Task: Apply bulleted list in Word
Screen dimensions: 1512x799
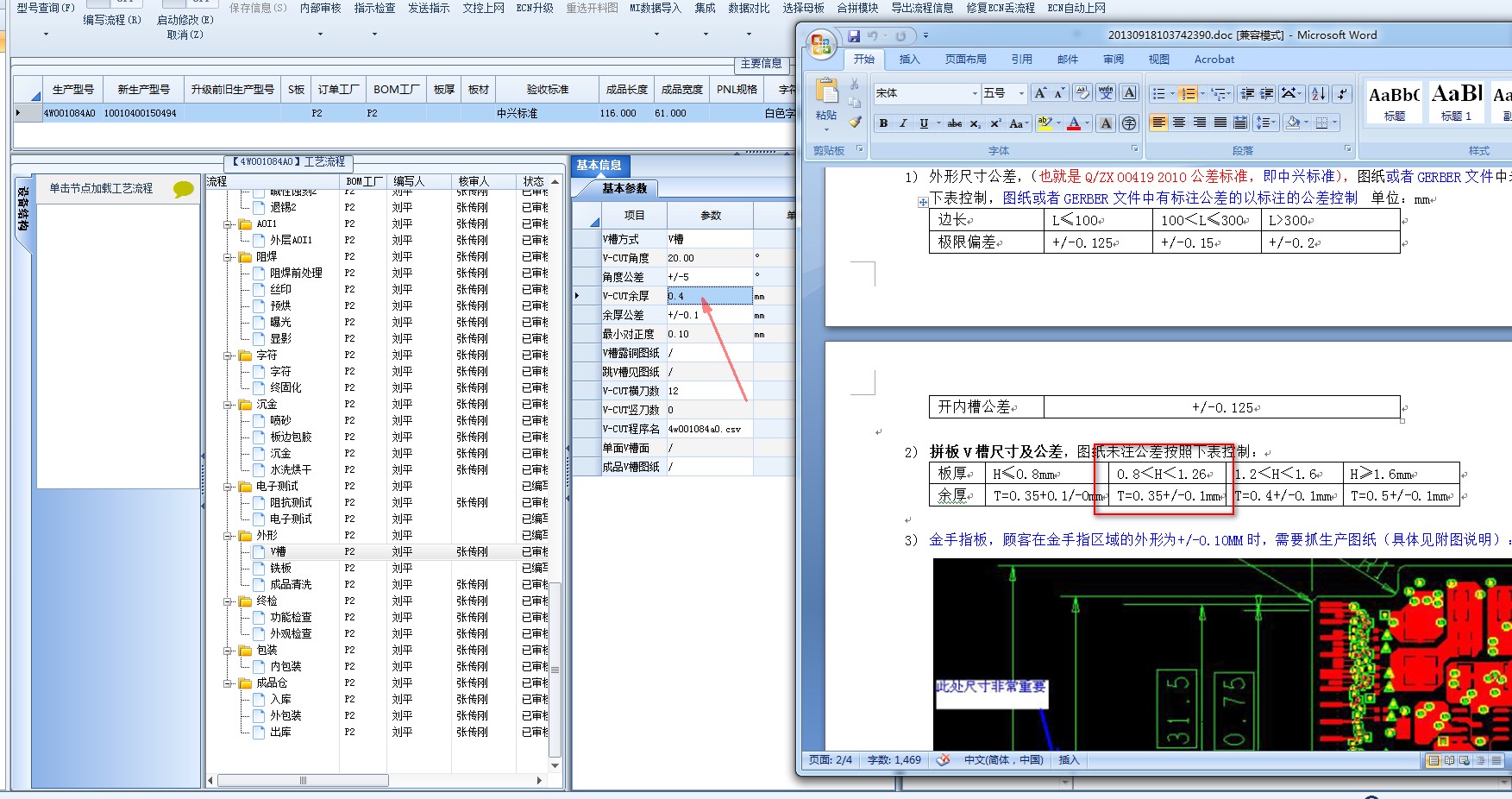Action: click(x=1159, y=93)
